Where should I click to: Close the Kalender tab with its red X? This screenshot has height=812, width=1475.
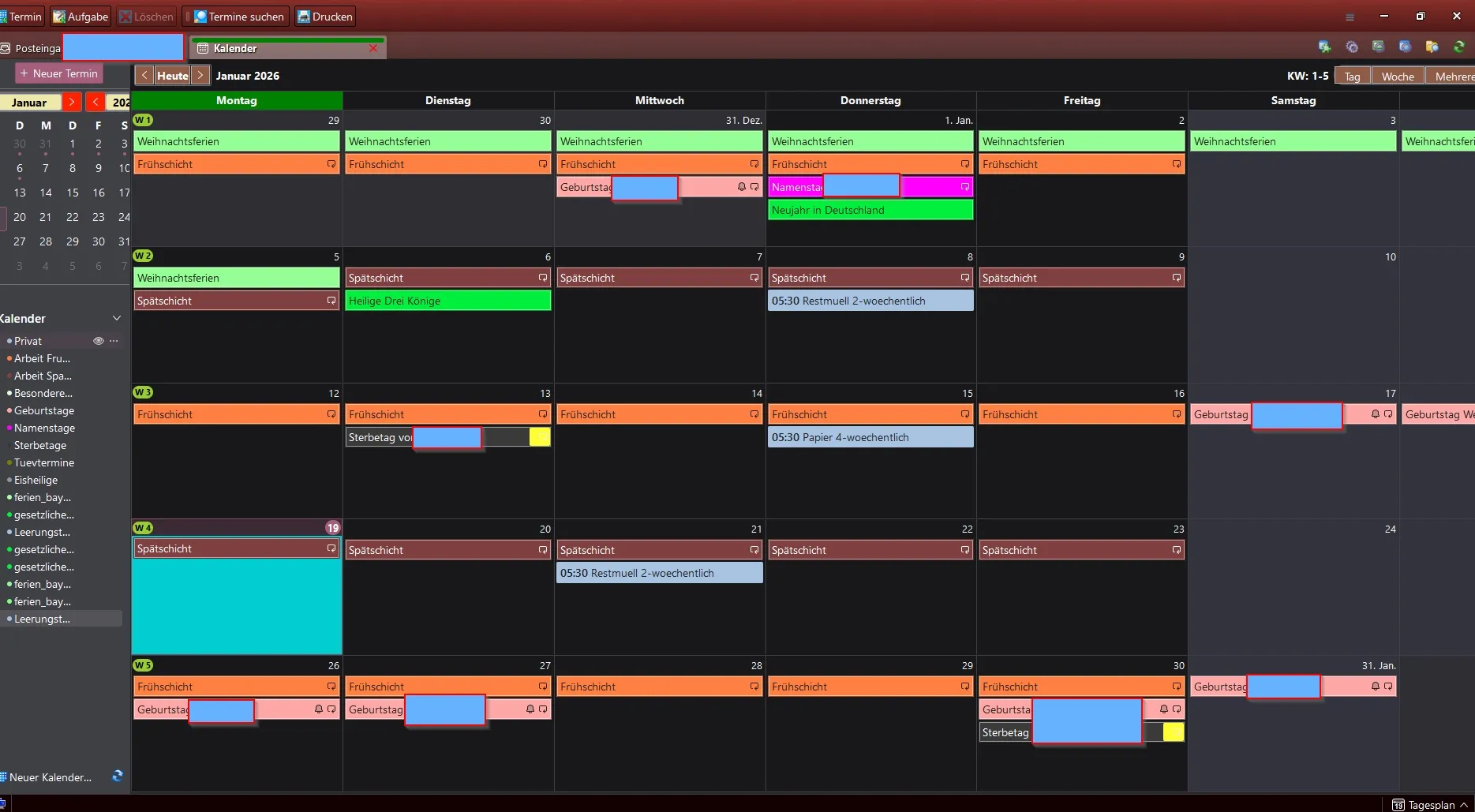click(x=373, y=48)
